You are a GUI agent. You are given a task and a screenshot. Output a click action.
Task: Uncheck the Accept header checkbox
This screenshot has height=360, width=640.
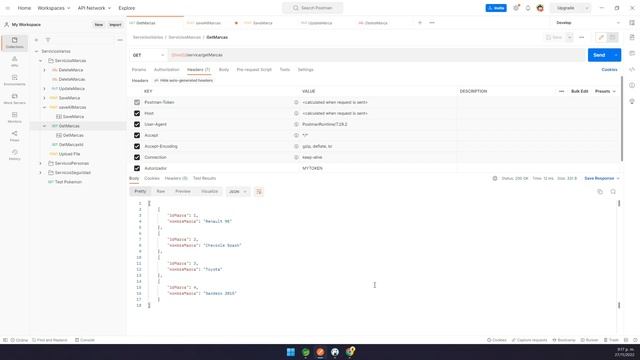137,135
